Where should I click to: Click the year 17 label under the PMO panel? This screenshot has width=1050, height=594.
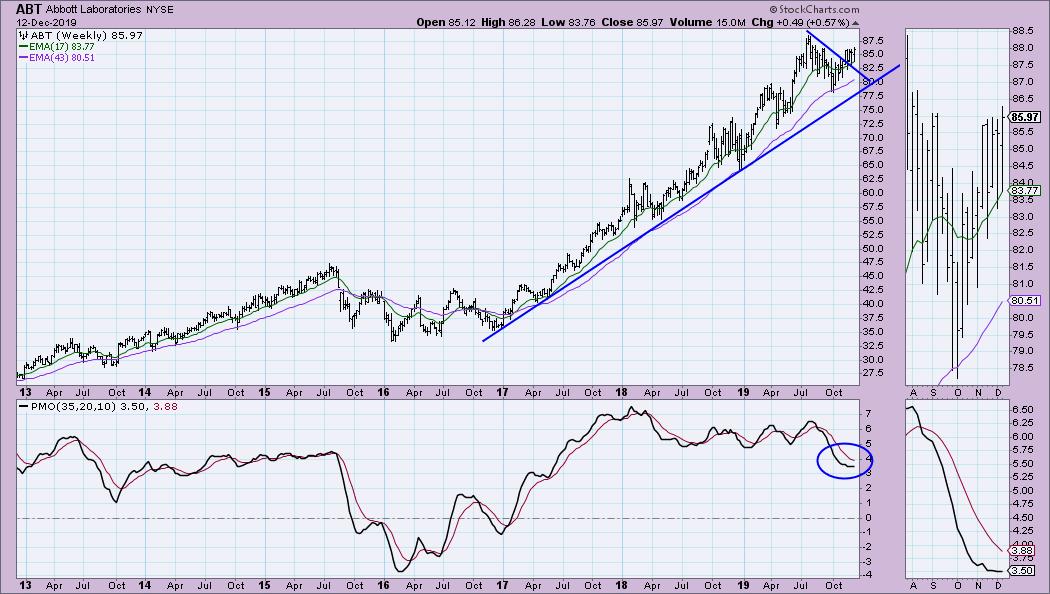(x=502, y=585)
